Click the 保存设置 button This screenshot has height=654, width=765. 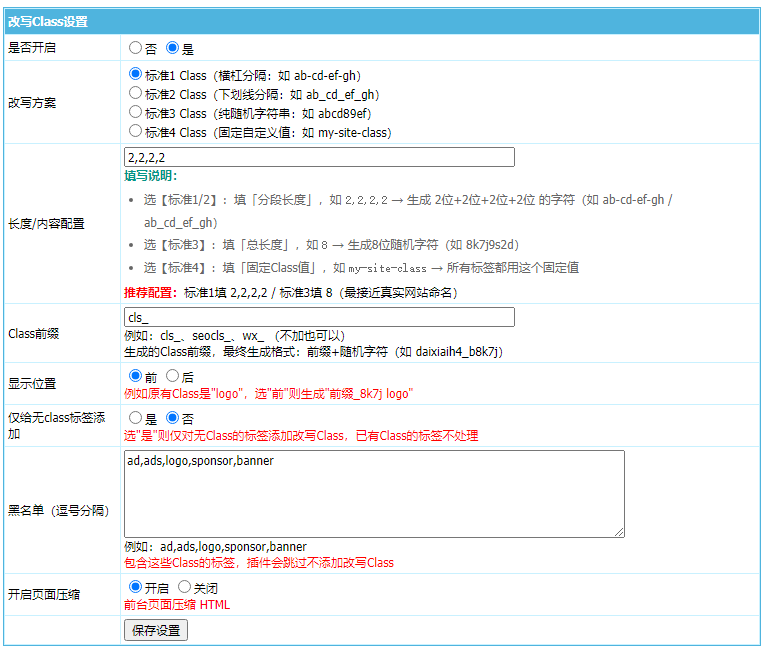(x=156, y=630)
